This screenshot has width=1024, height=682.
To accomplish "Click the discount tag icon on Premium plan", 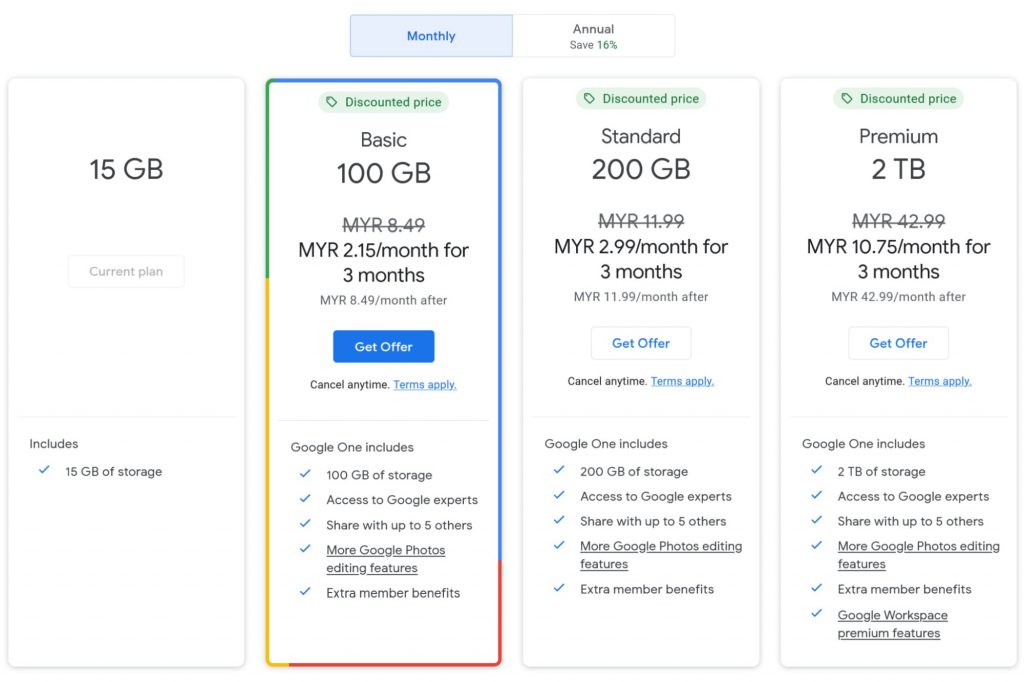I will point(846,99).
